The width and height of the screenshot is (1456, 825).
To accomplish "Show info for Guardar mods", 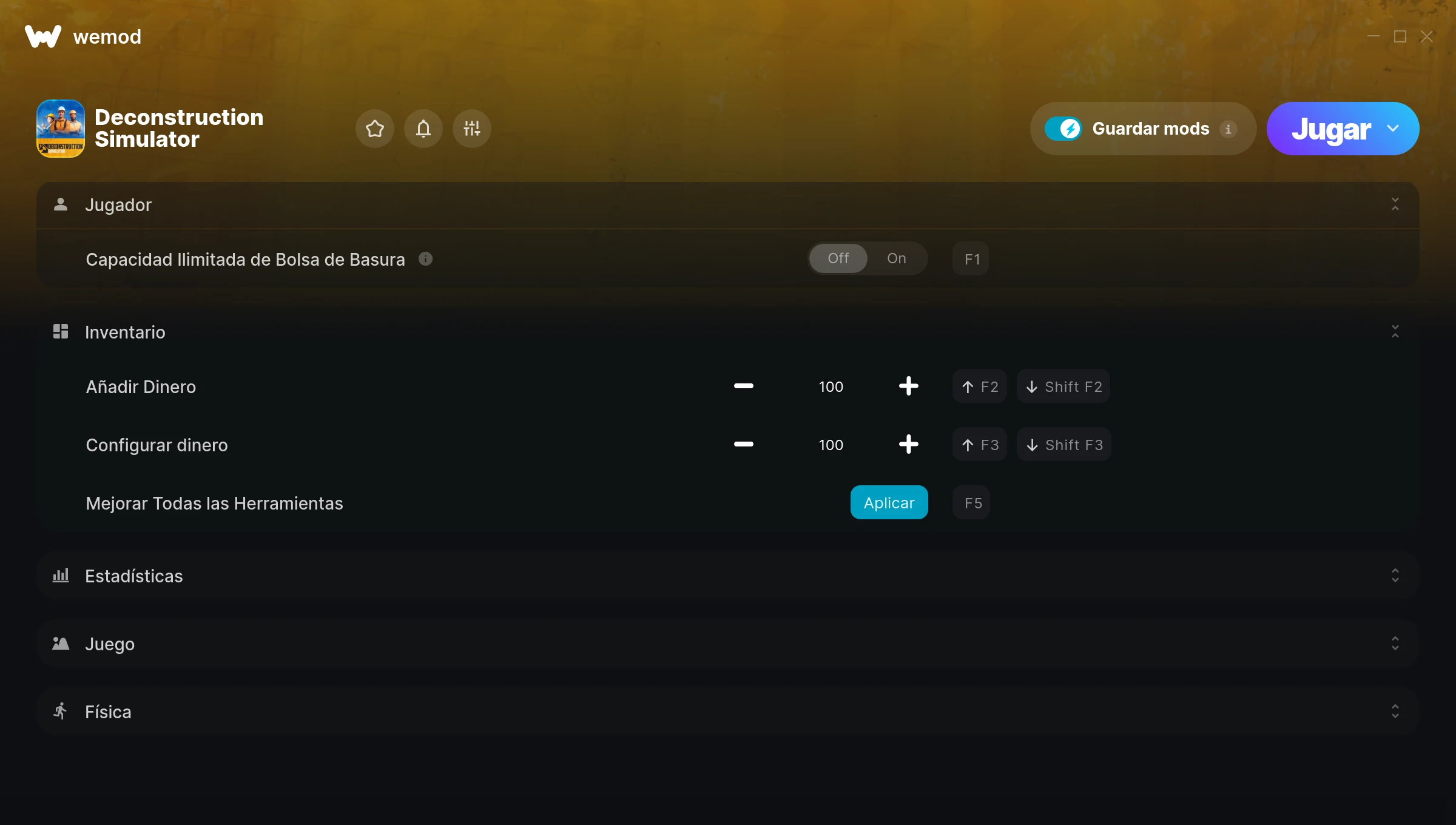I will pyautogui.click(x=1228, y=129).
